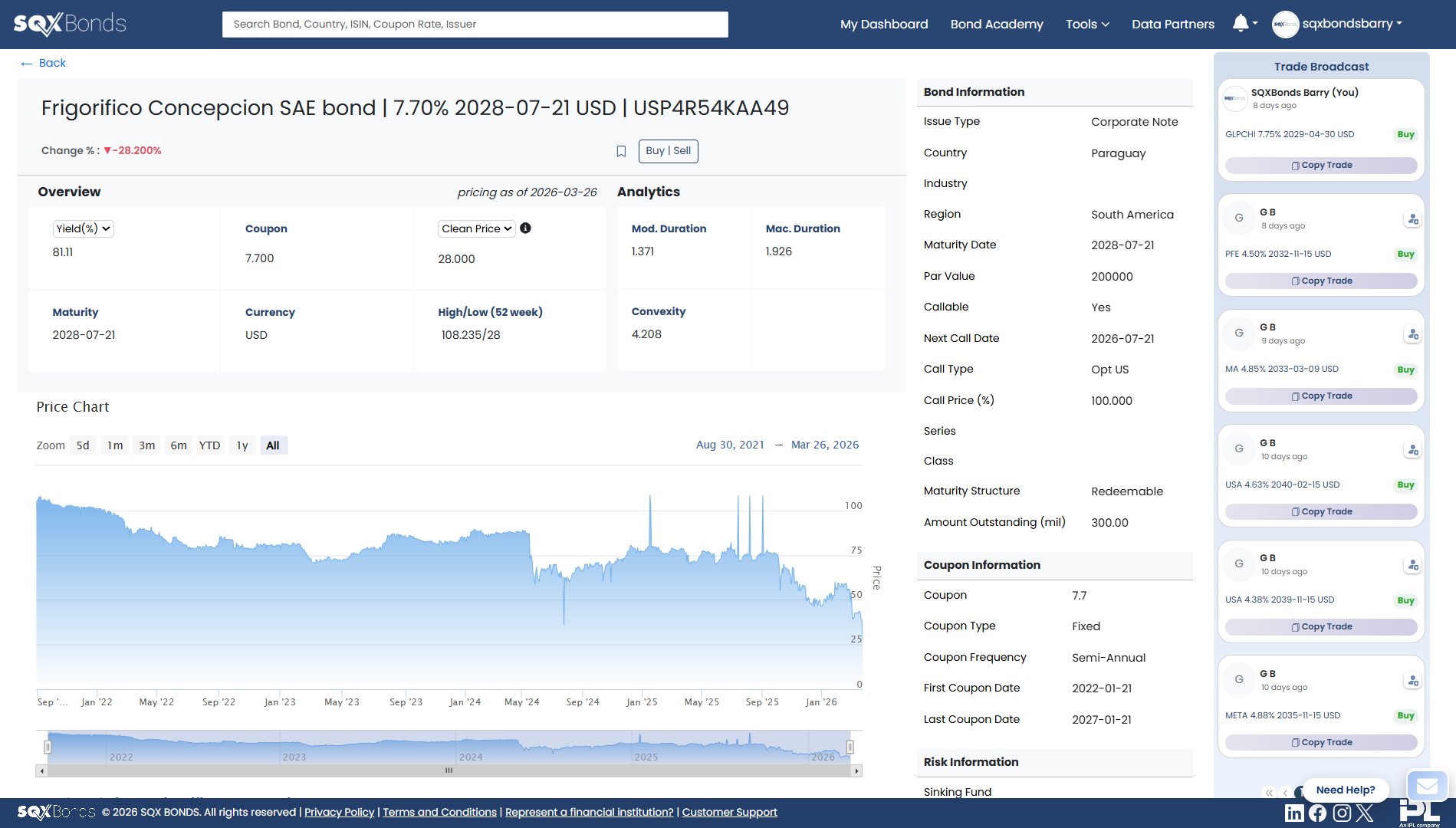Open the Tools menu dropdown
Viewport: 1456px width, 828px height.
coord(1087,24)
